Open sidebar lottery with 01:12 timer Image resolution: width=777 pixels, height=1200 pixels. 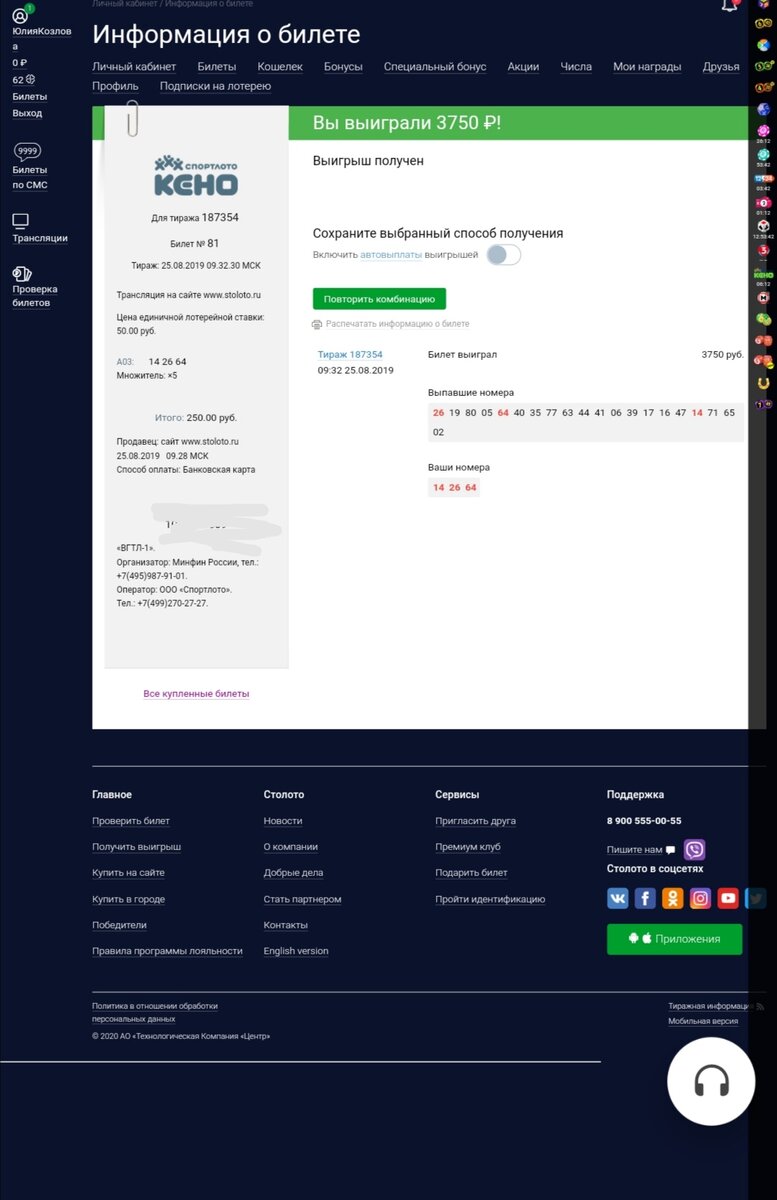[x=763, y=202]
